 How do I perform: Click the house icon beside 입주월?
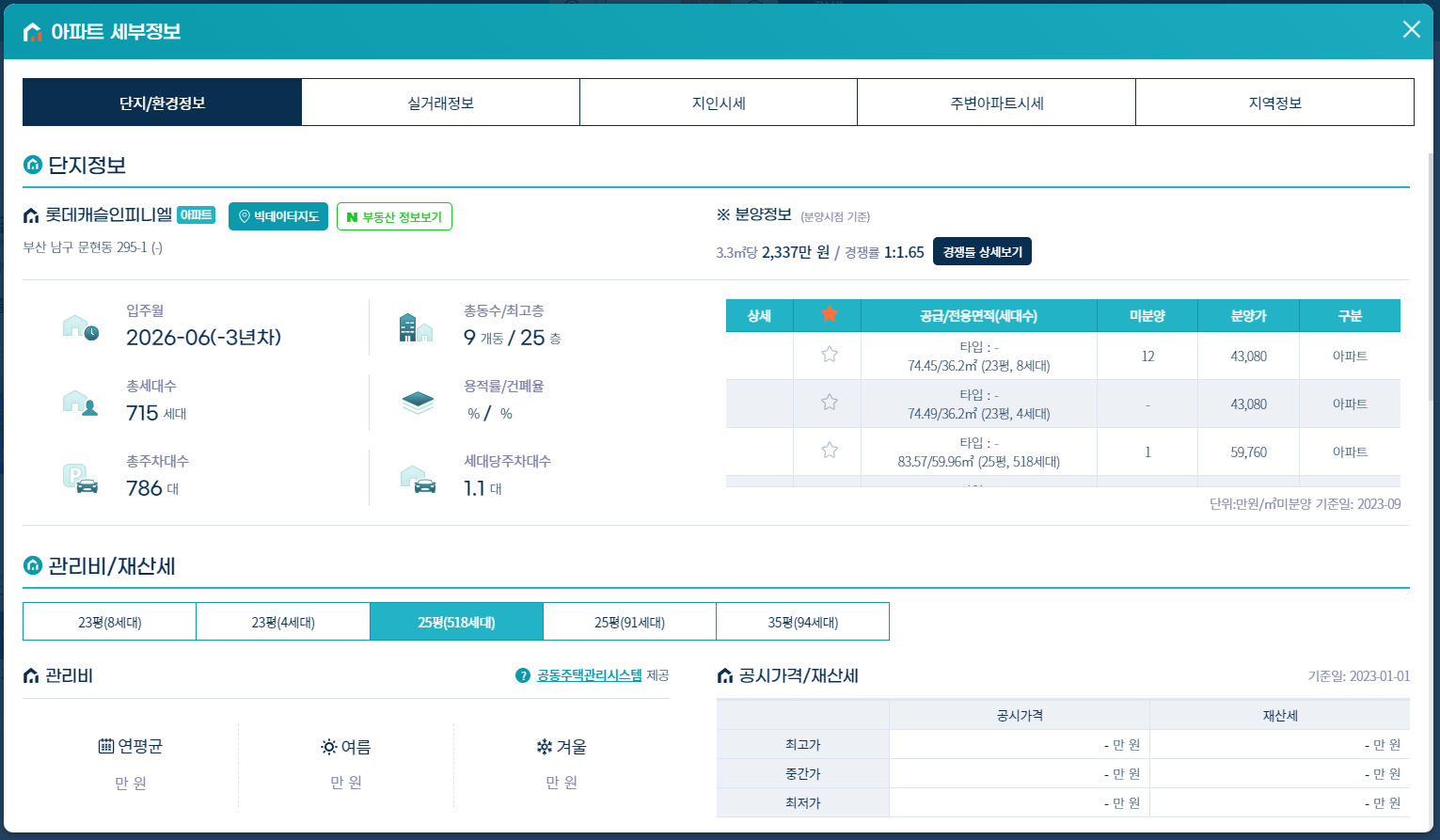(x=81, y=326)
